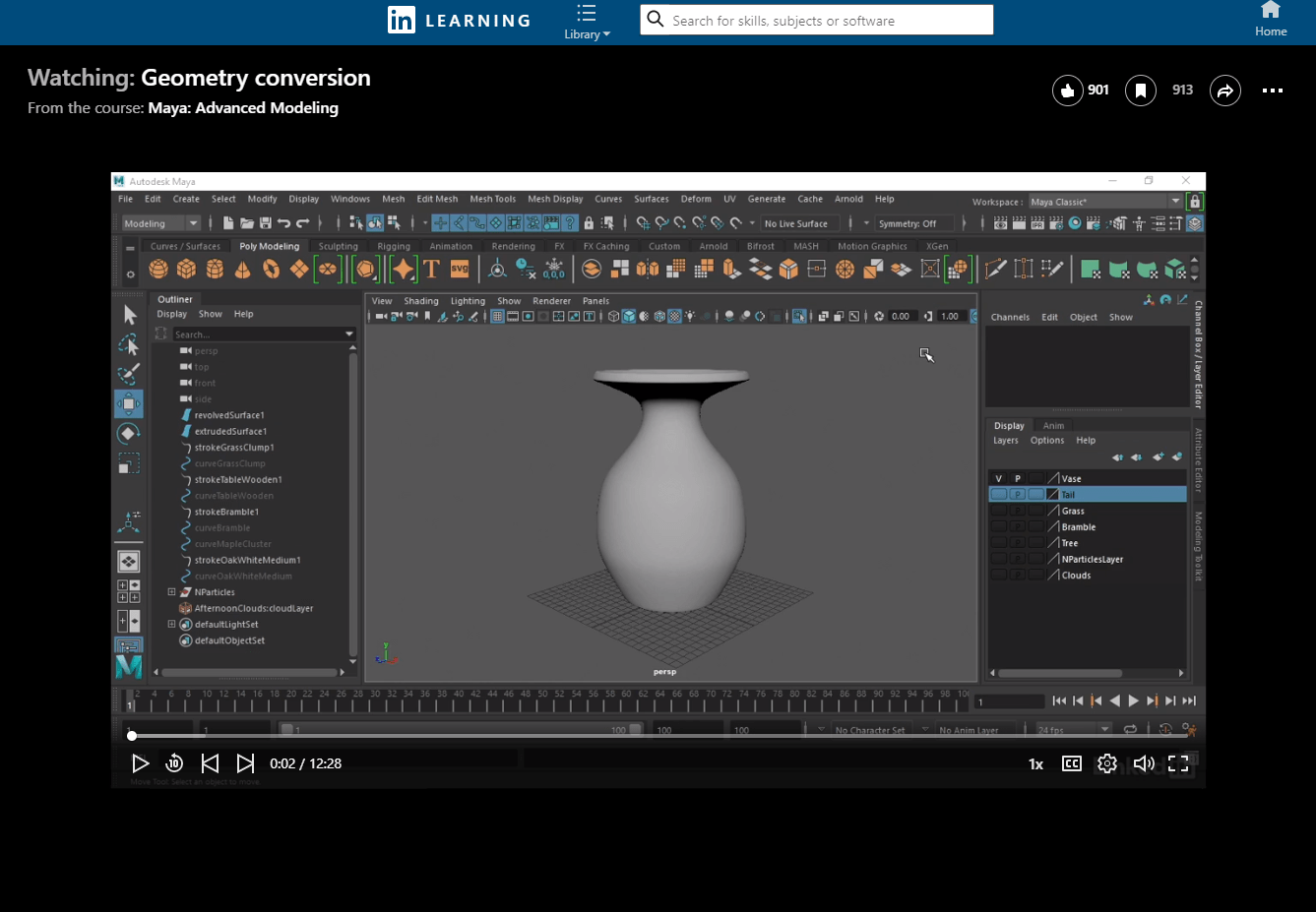
Task: Create a polygon torus from the shelf
Action: pos(271,269)
